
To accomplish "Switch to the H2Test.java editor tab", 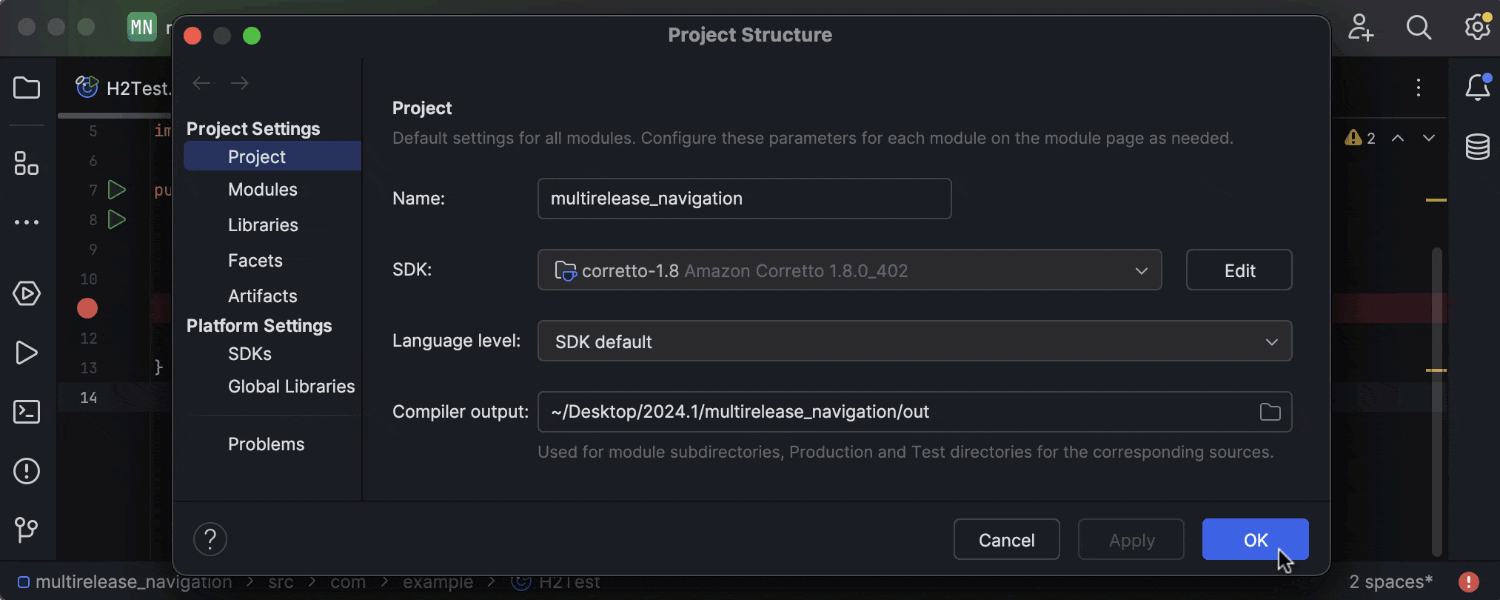I will click(130, 88).
